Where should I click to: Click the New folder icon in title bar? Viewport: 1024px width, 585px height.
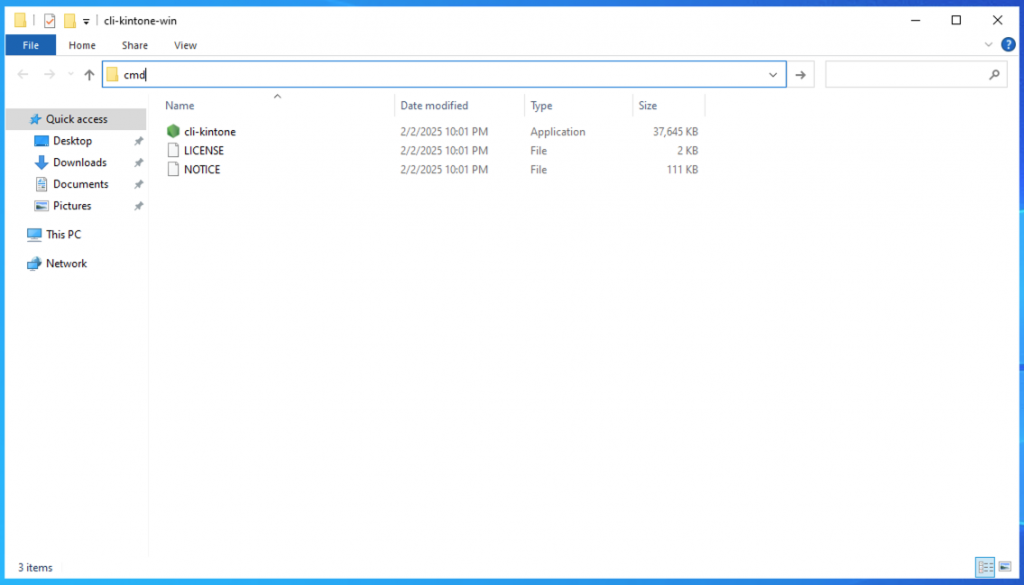tap(70, 21)
